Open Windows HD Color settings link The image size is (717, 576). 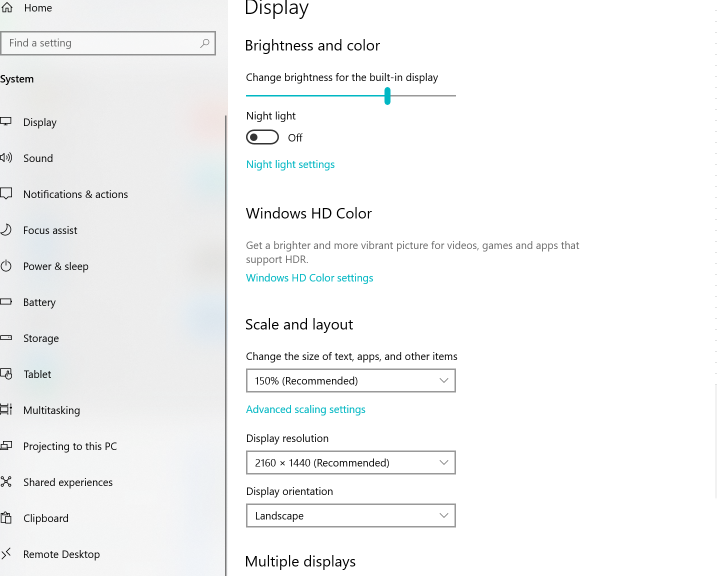click(x=309, y=278)
